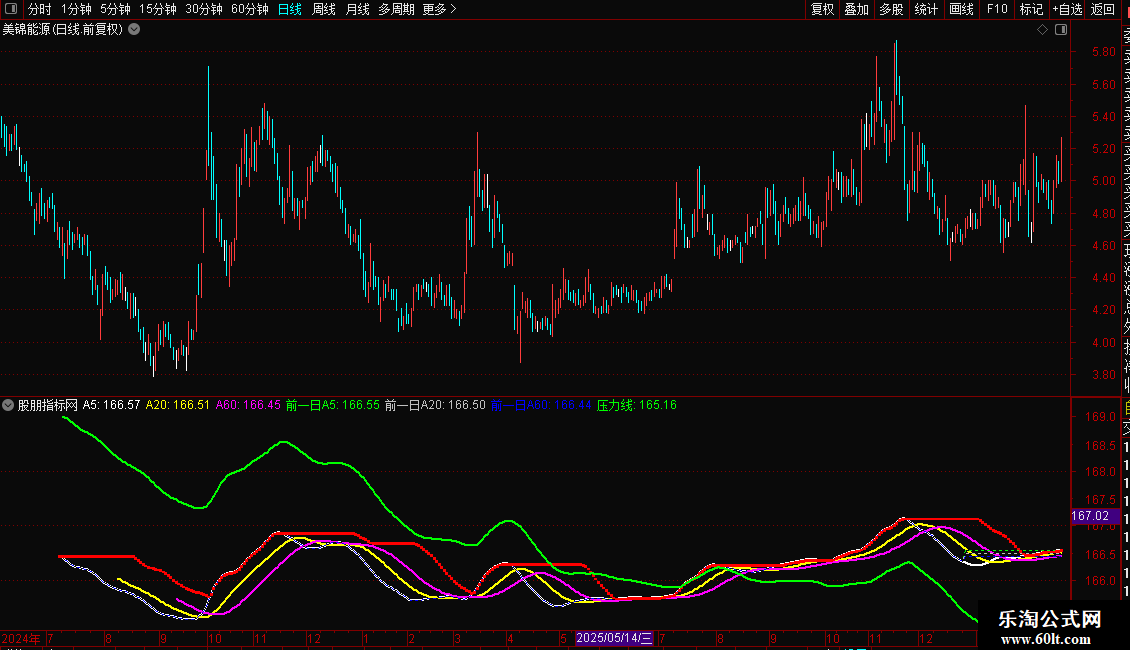Screen dimensions: 1130x650
Task: Click the 169.0 indicator axis label
Action: click(x=1100, y=417)
